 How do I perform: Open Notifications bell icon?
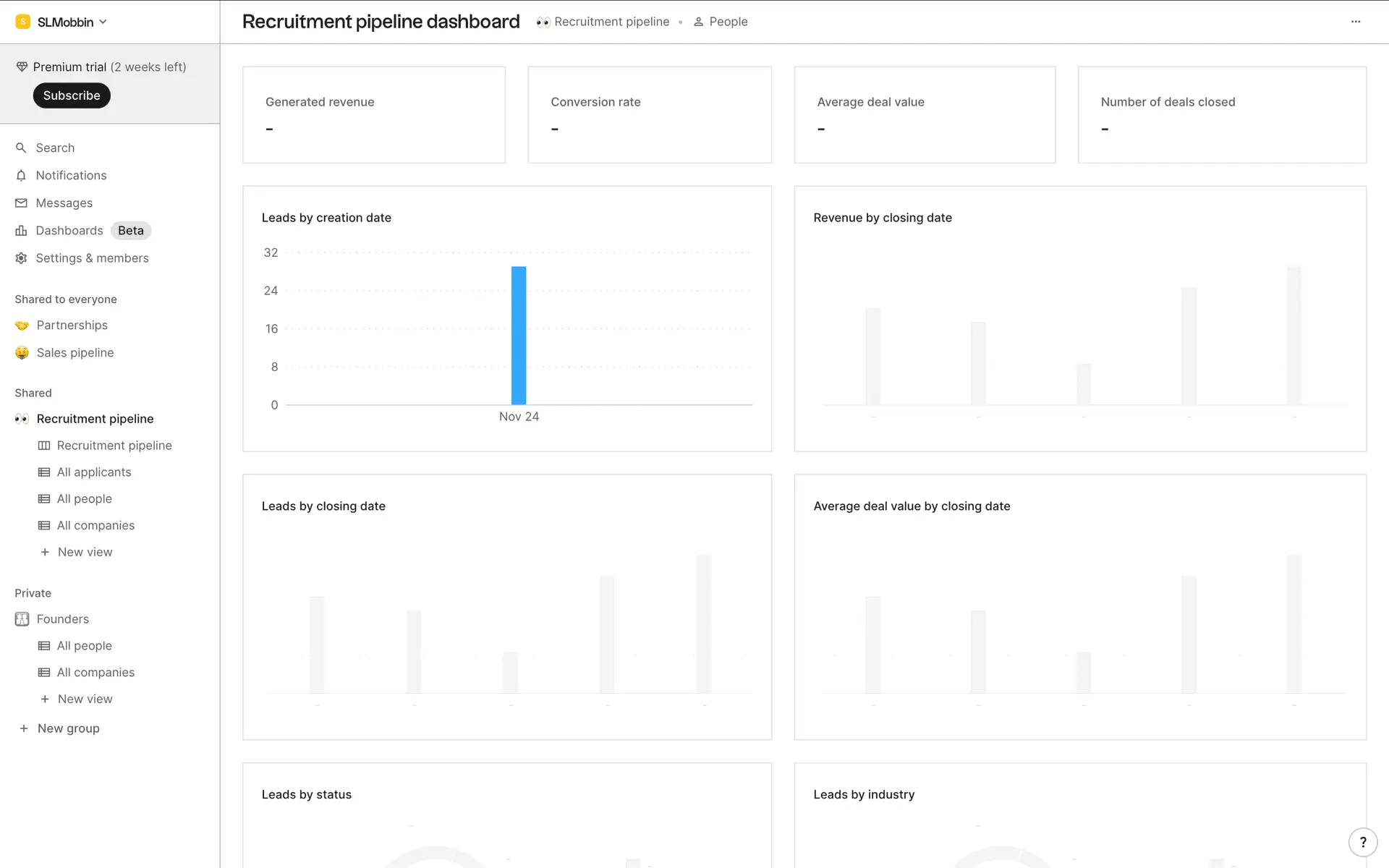point(21,175)
